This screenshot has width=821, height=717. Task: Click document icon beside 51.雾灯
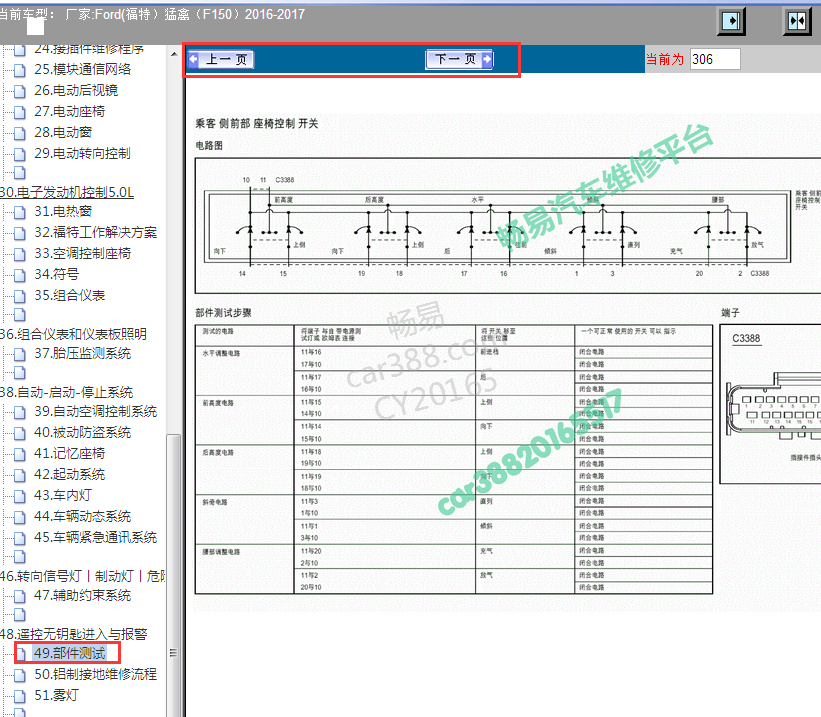tap(20, 696)
